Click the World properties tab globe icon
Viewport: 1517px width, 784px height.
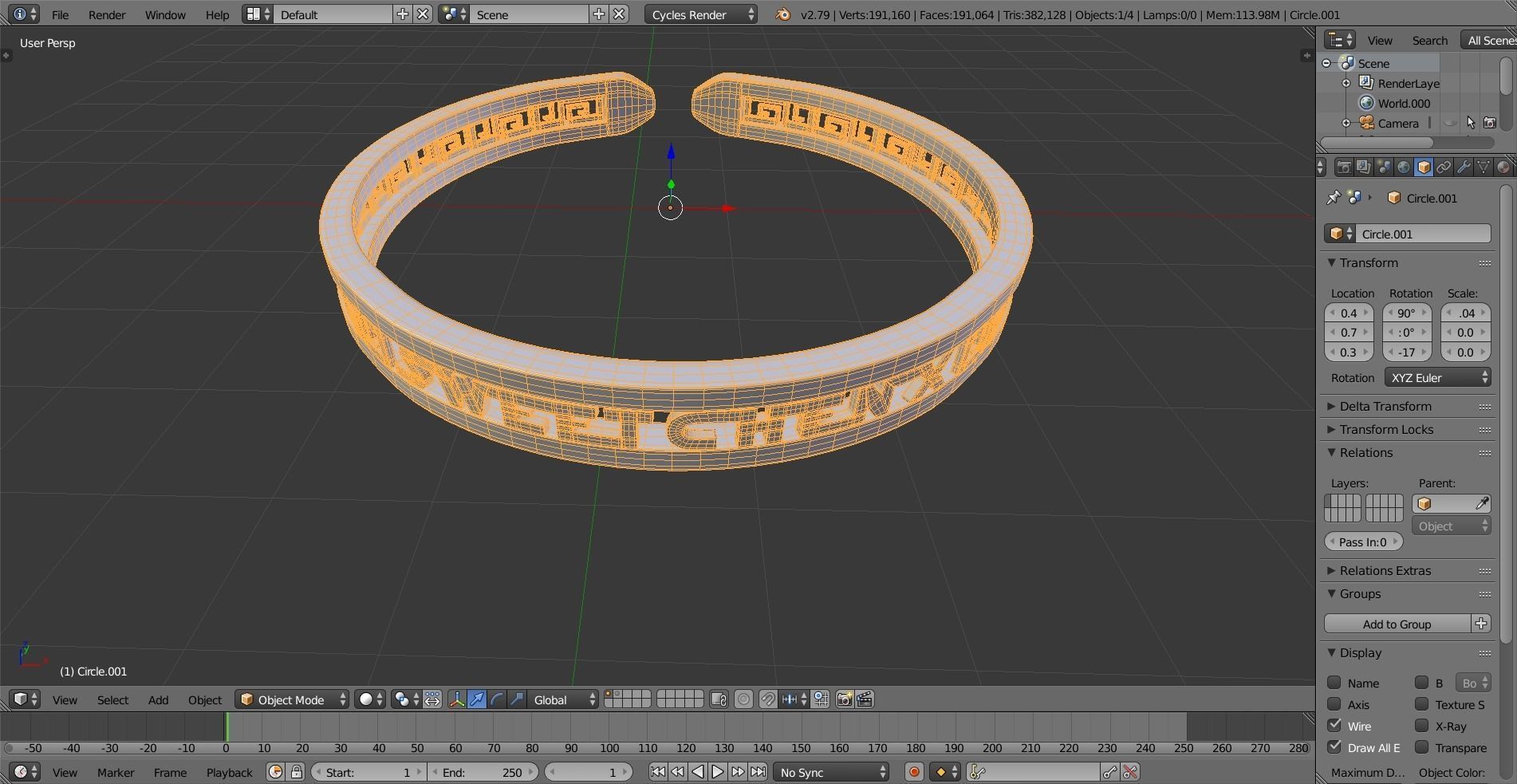pyautogui.click(x=1404, y=167)
